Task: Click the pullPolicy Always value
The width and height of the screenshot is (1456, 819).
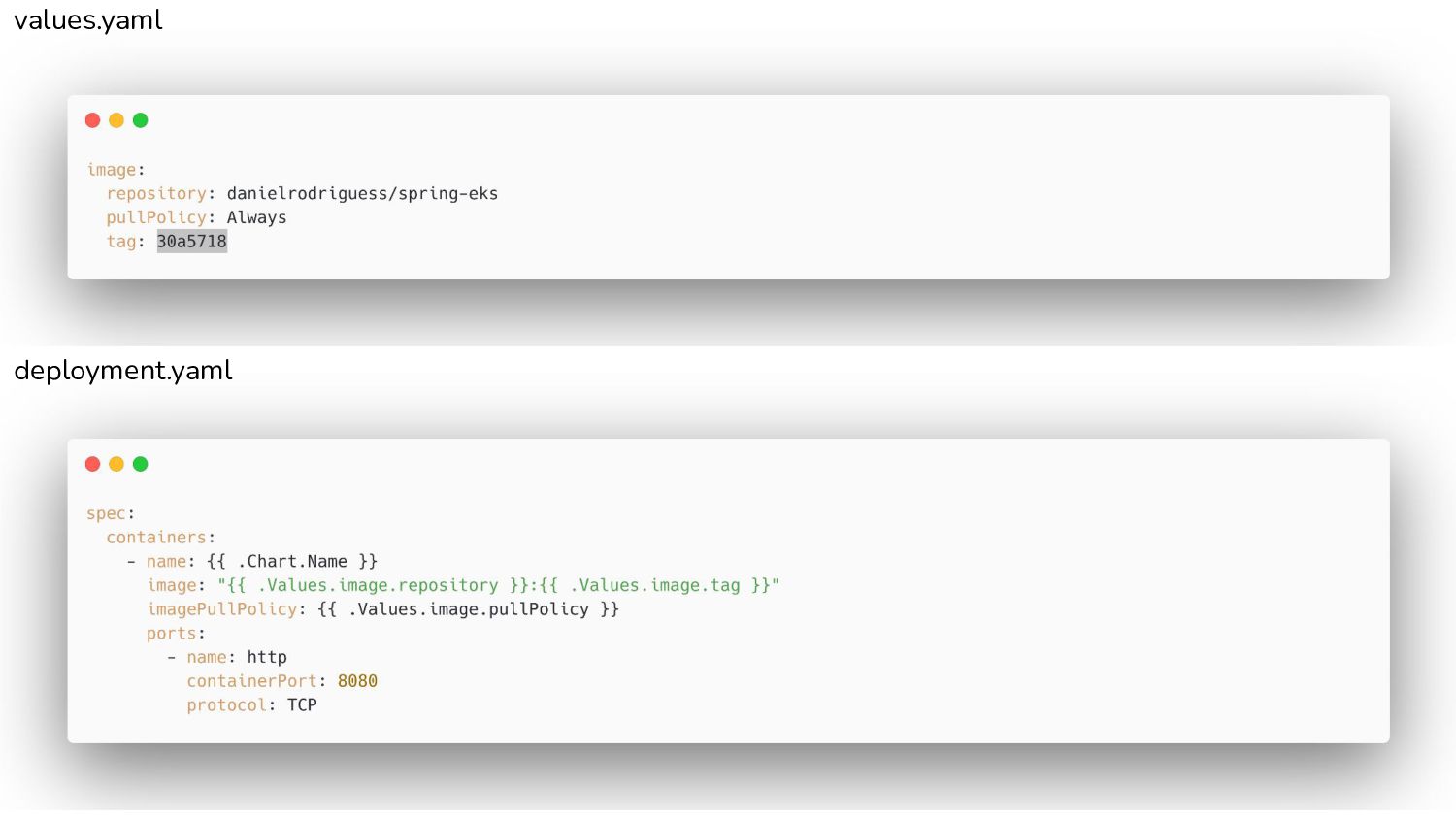Action: pos(256,217)
